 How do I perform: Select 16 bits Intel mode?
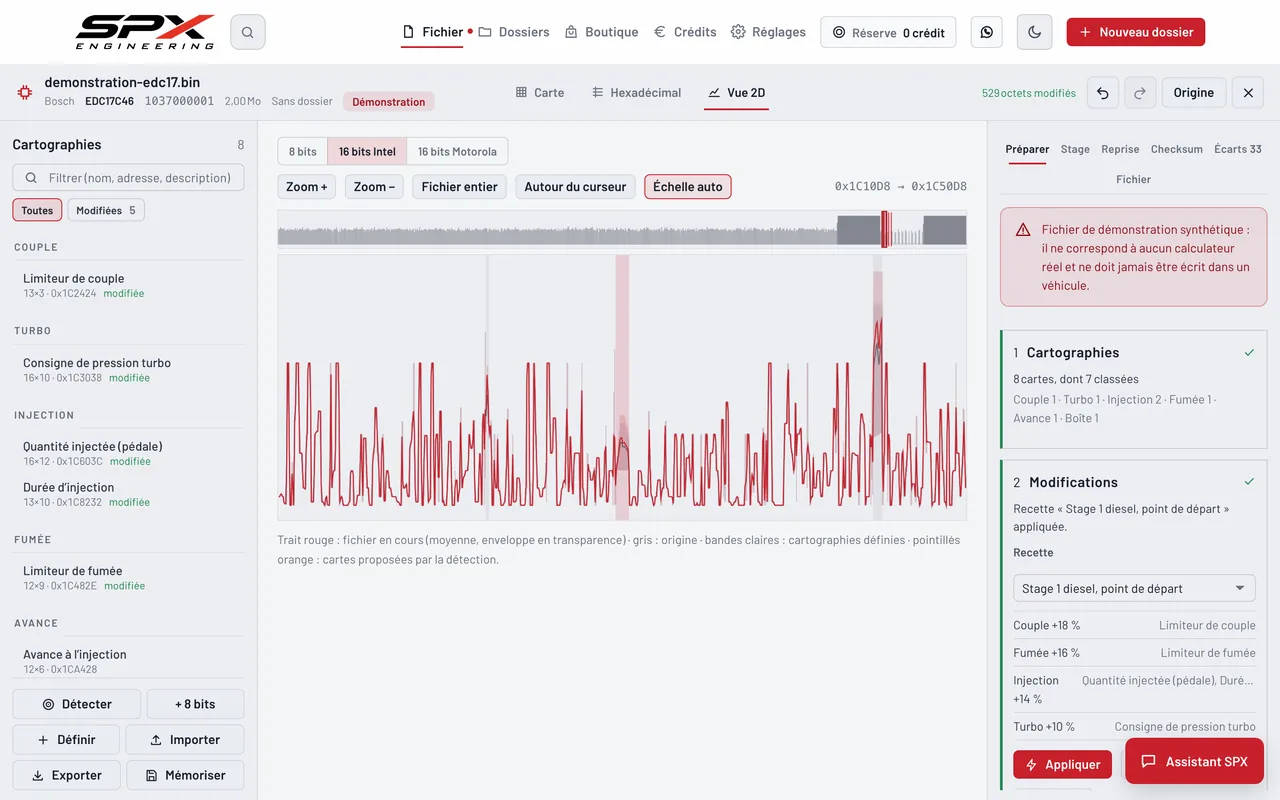tap(367, 152)
